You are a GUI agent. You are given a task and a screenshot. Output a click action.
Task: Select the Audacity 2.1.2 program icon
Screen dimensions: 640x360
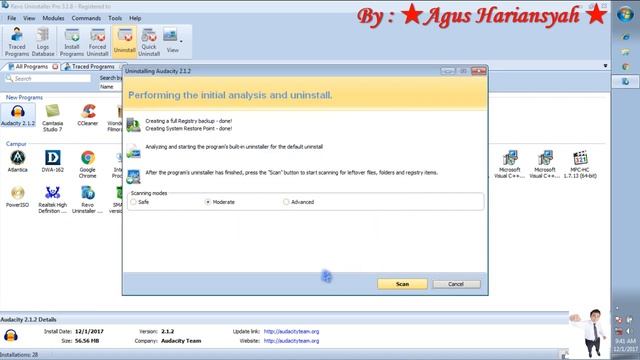tap(18, 116)
